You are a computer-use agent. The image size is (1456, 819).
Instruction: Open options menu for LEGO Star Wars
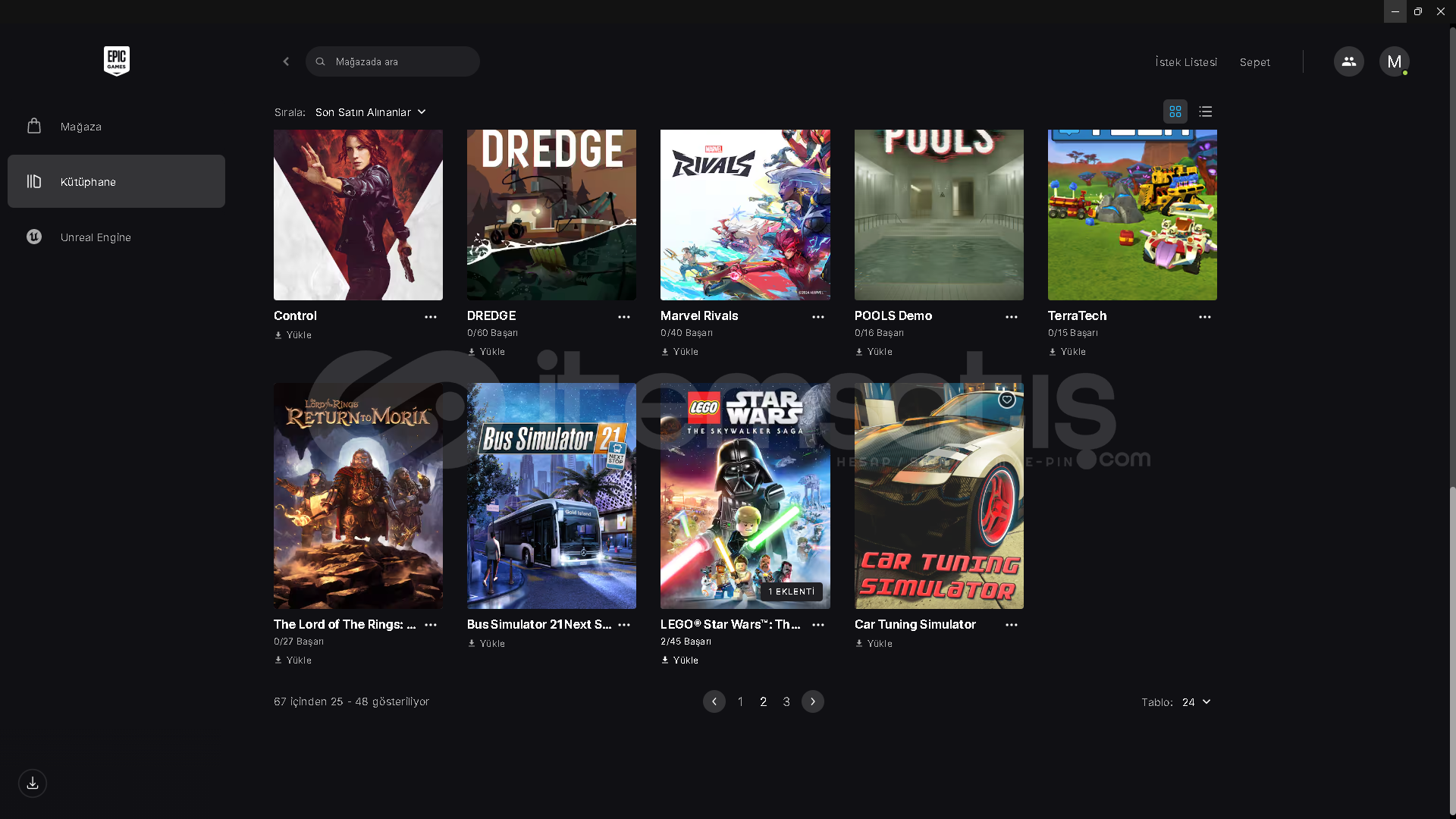click(818, 625)
